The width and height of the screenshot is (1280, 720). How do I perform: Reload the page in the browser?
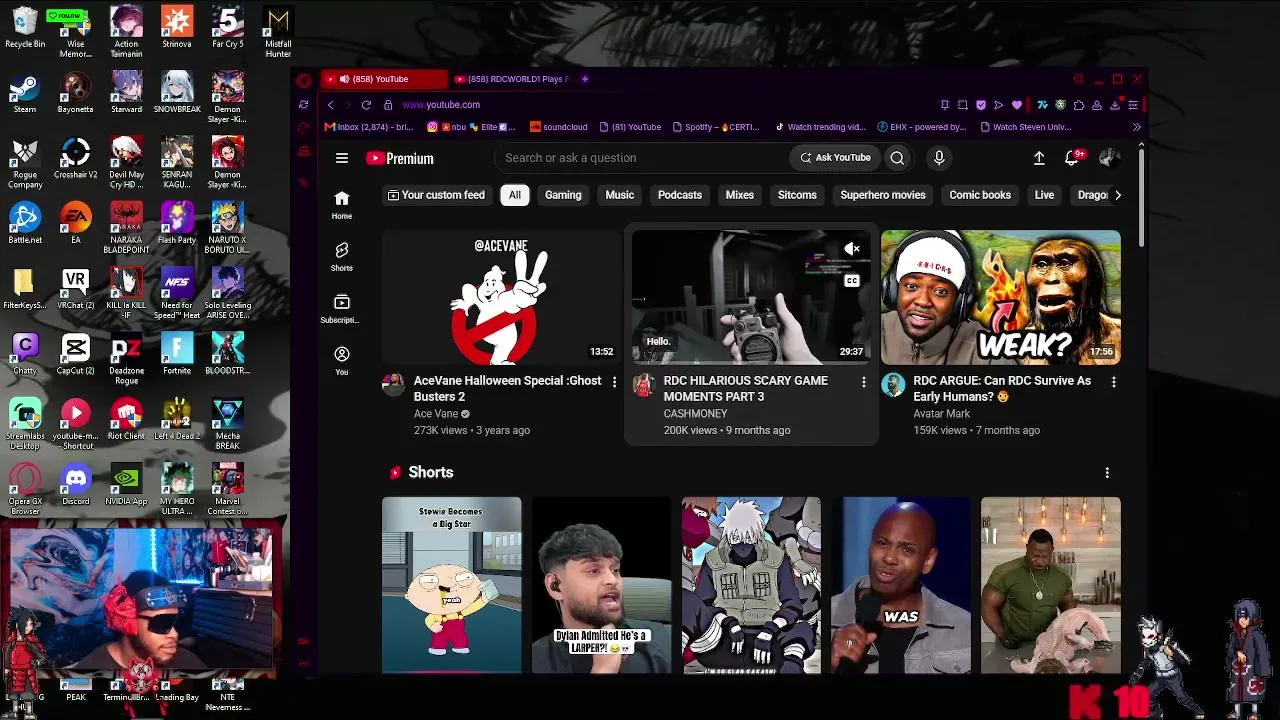click(x=366, y=105)
